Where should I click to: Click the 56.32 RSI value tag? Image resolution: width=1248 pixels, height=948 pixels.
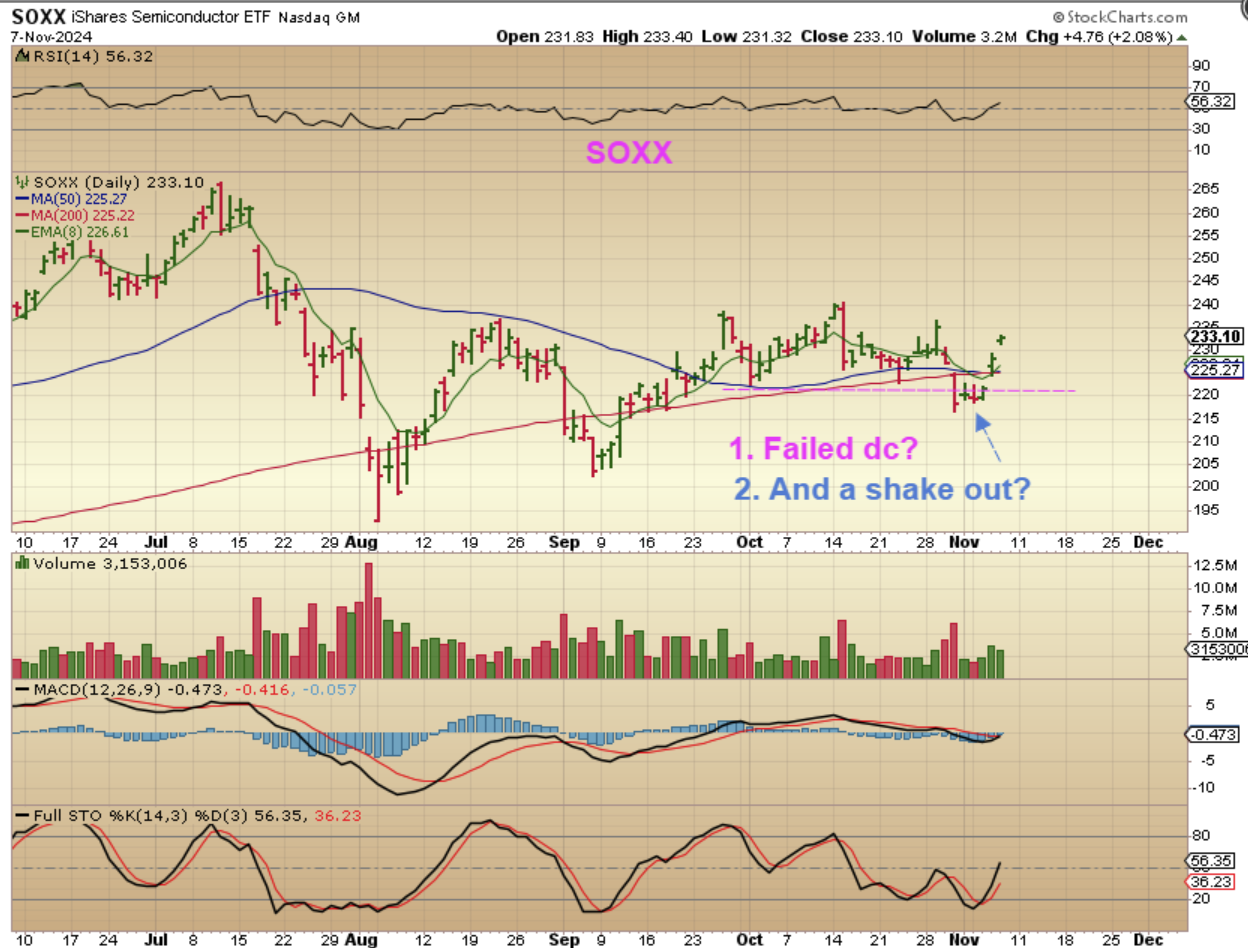click(x=1210, y=102)
